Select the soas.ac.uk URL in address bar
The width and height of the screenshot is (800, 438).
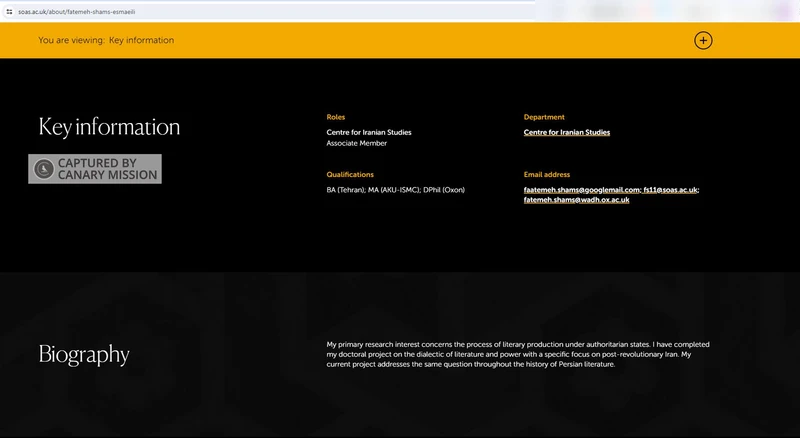pos(77,12)
